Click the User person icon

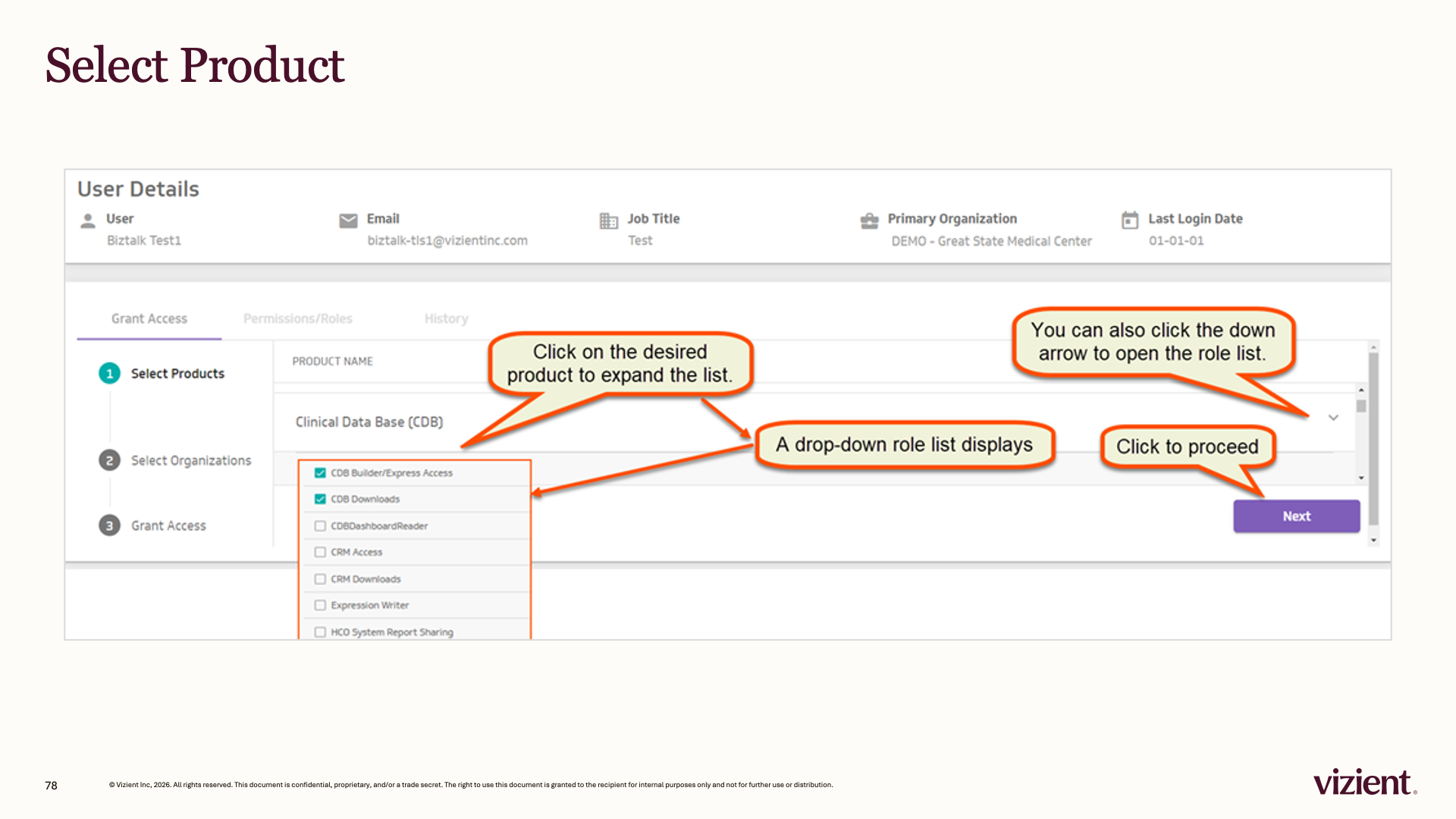click(88, 221)
